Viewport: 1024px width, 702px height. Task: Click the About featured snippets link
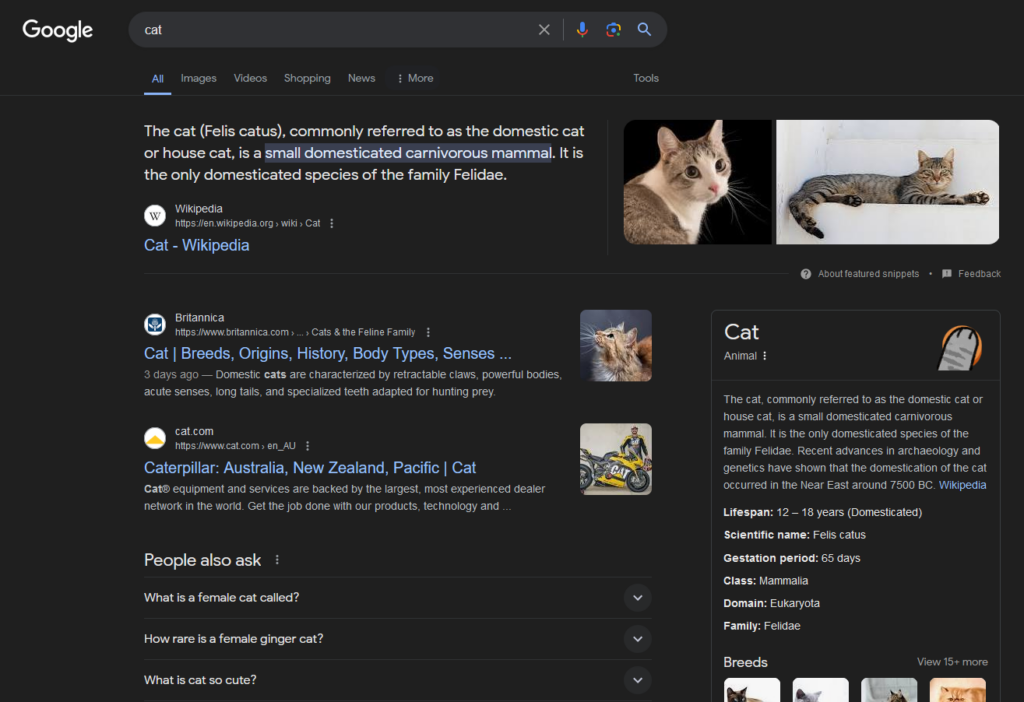(x=868, y=274)
